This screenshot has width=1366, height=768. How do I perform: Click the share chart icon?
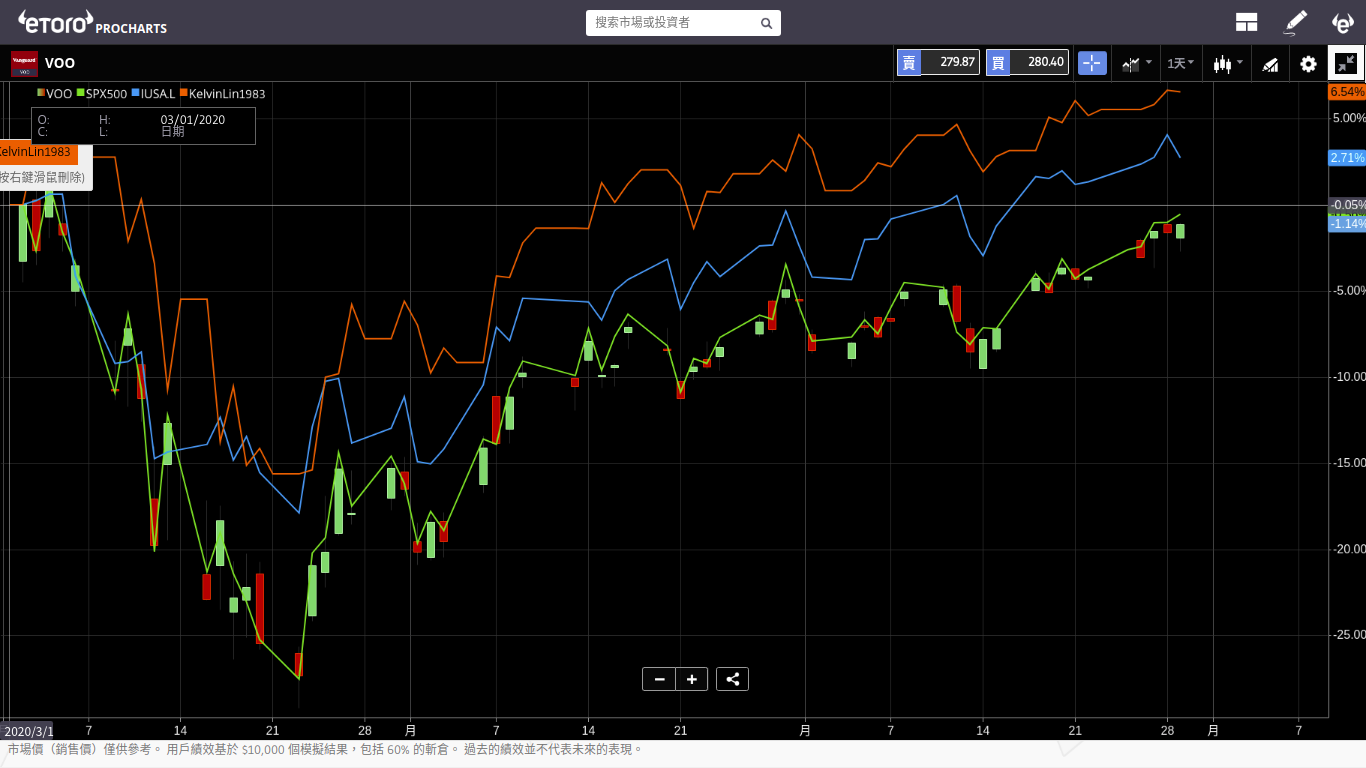pos(733,679)
